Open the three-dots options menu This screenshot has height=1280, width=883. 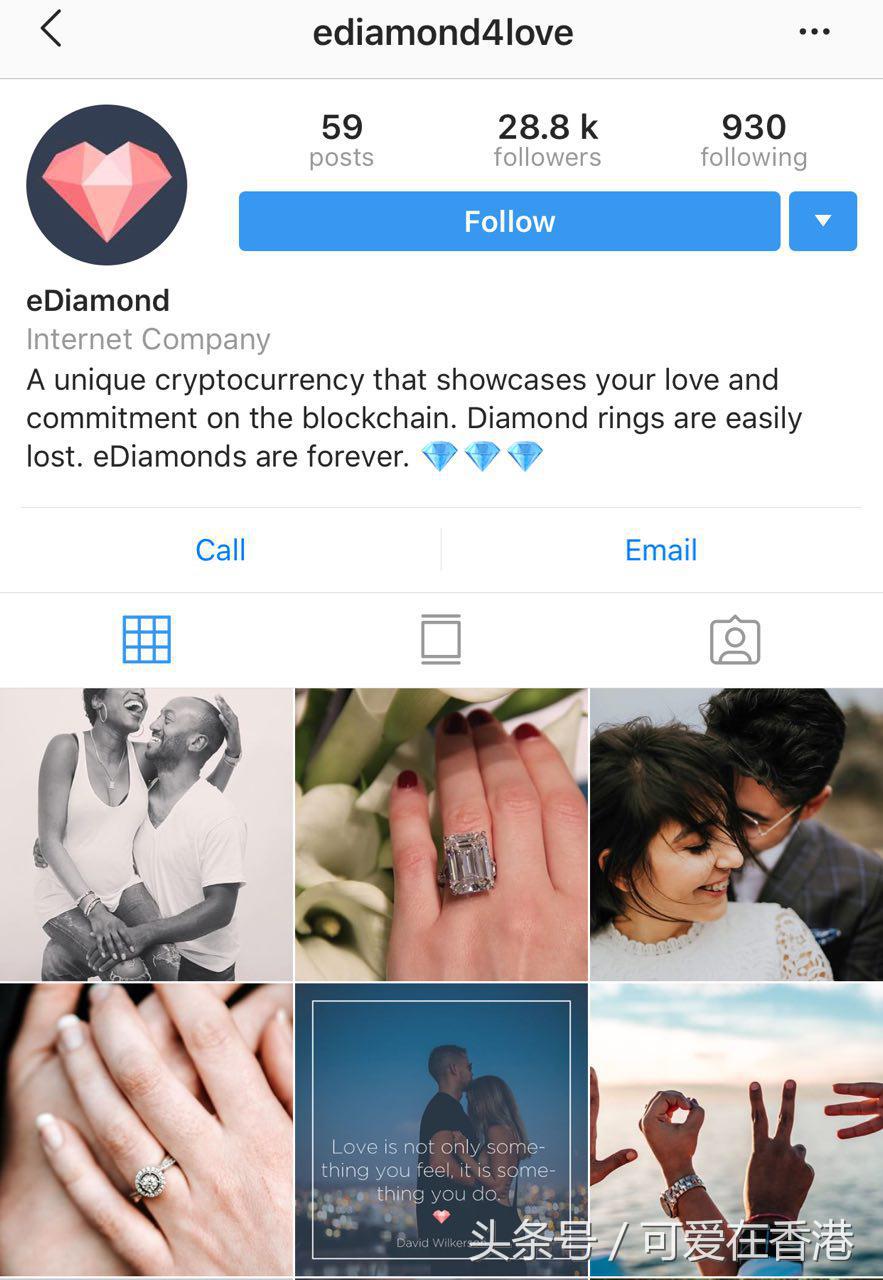pyautogui.click(x=814, y=32)
